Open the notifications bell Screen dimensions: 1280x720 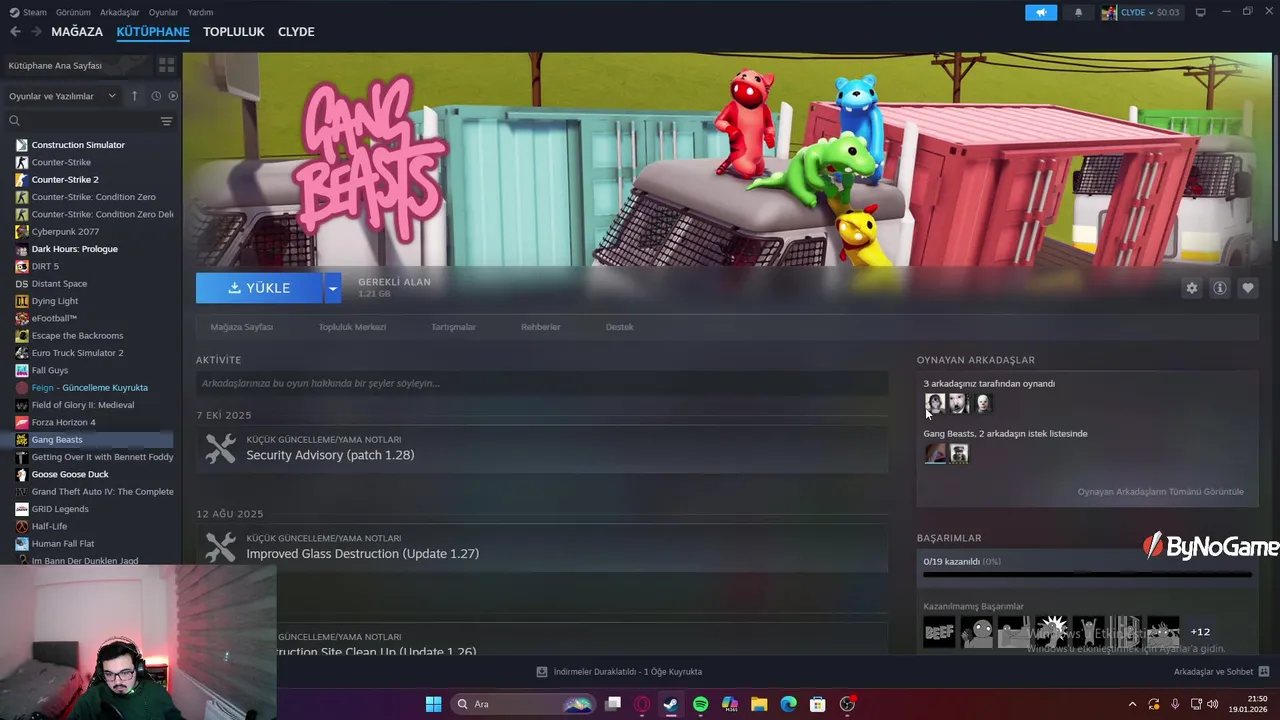pos(1078,13)
